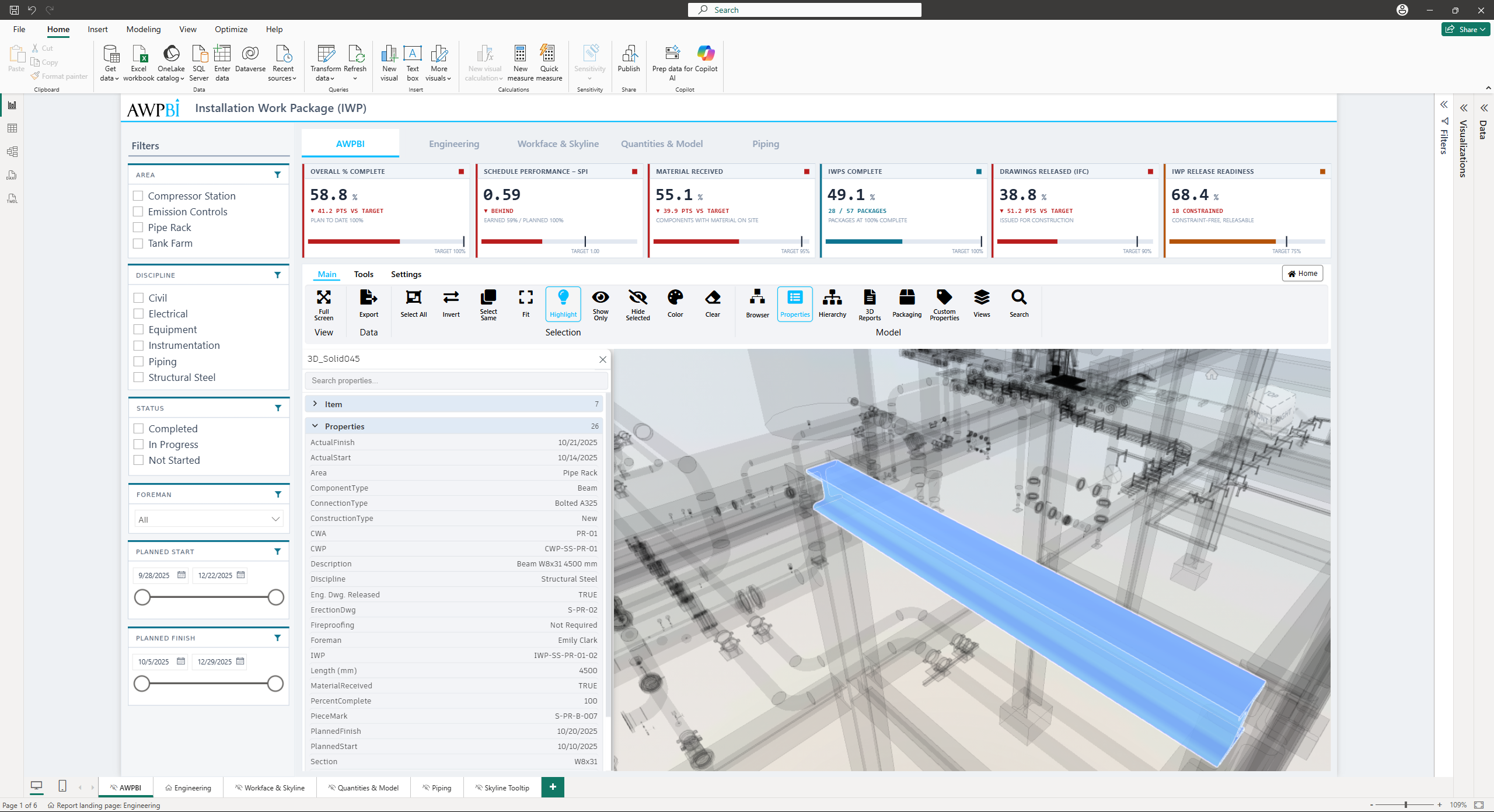Check the Pipe Rack checkbox
1494x812 pixels.
[x=138, y=228]
